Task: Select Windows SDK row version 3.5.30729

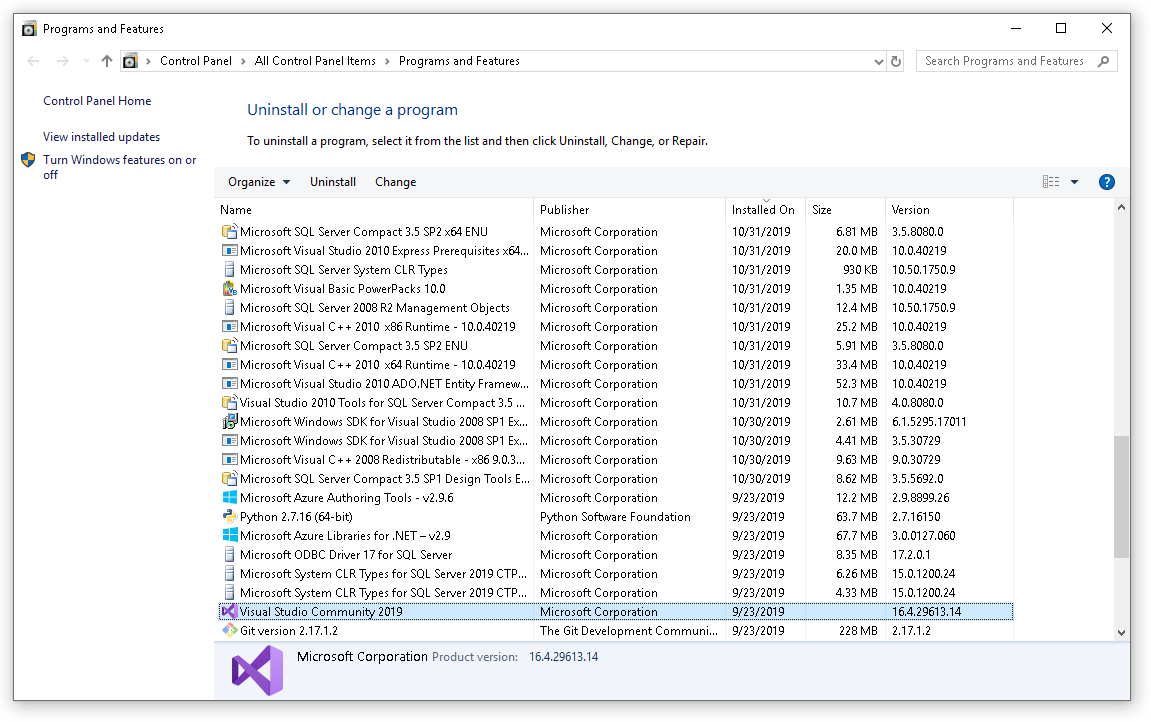Action: [x=616, y=441]
